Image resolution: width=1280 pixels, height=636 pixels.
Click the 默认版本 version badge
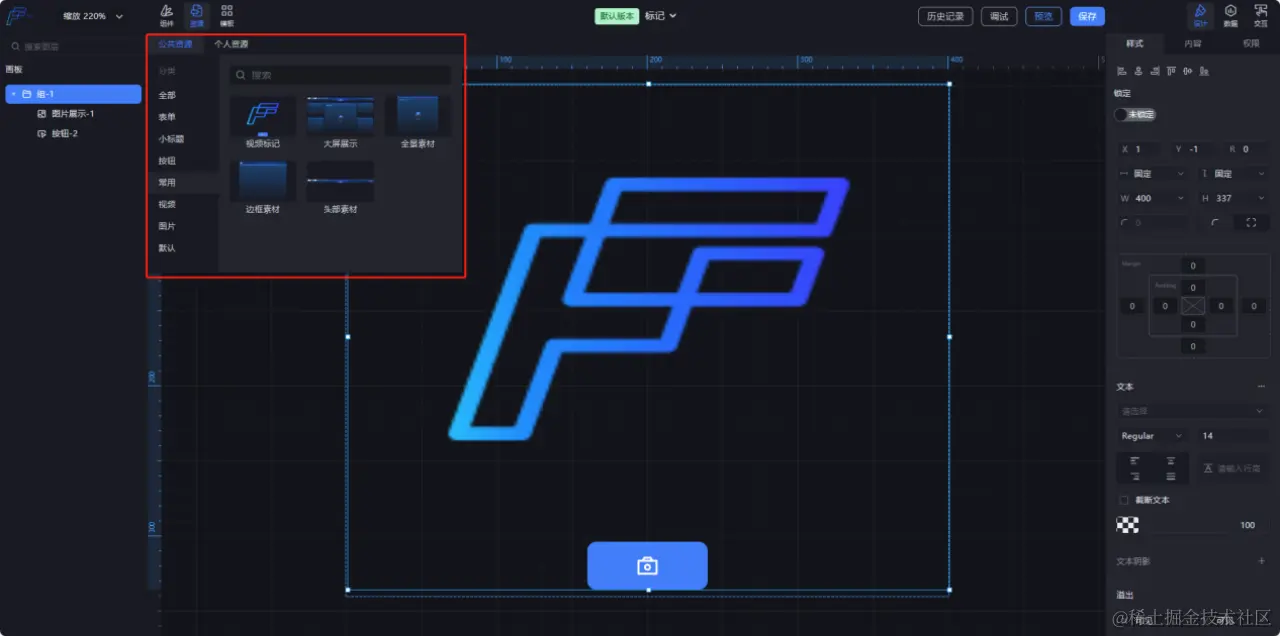(x=618, y=16)
